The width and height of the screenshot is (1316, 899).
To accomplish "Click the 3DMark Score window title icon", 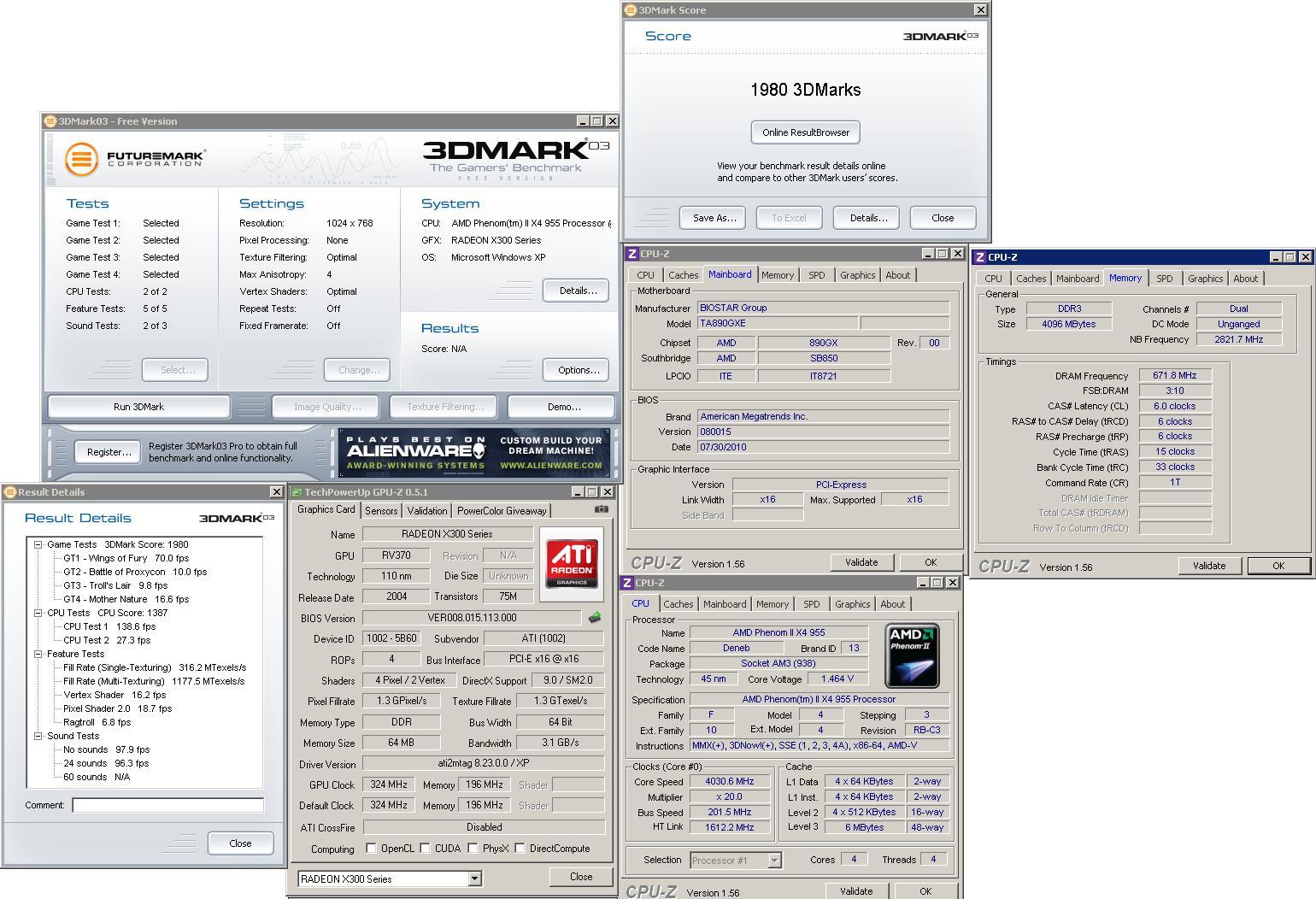I will [x=632, y=10].
